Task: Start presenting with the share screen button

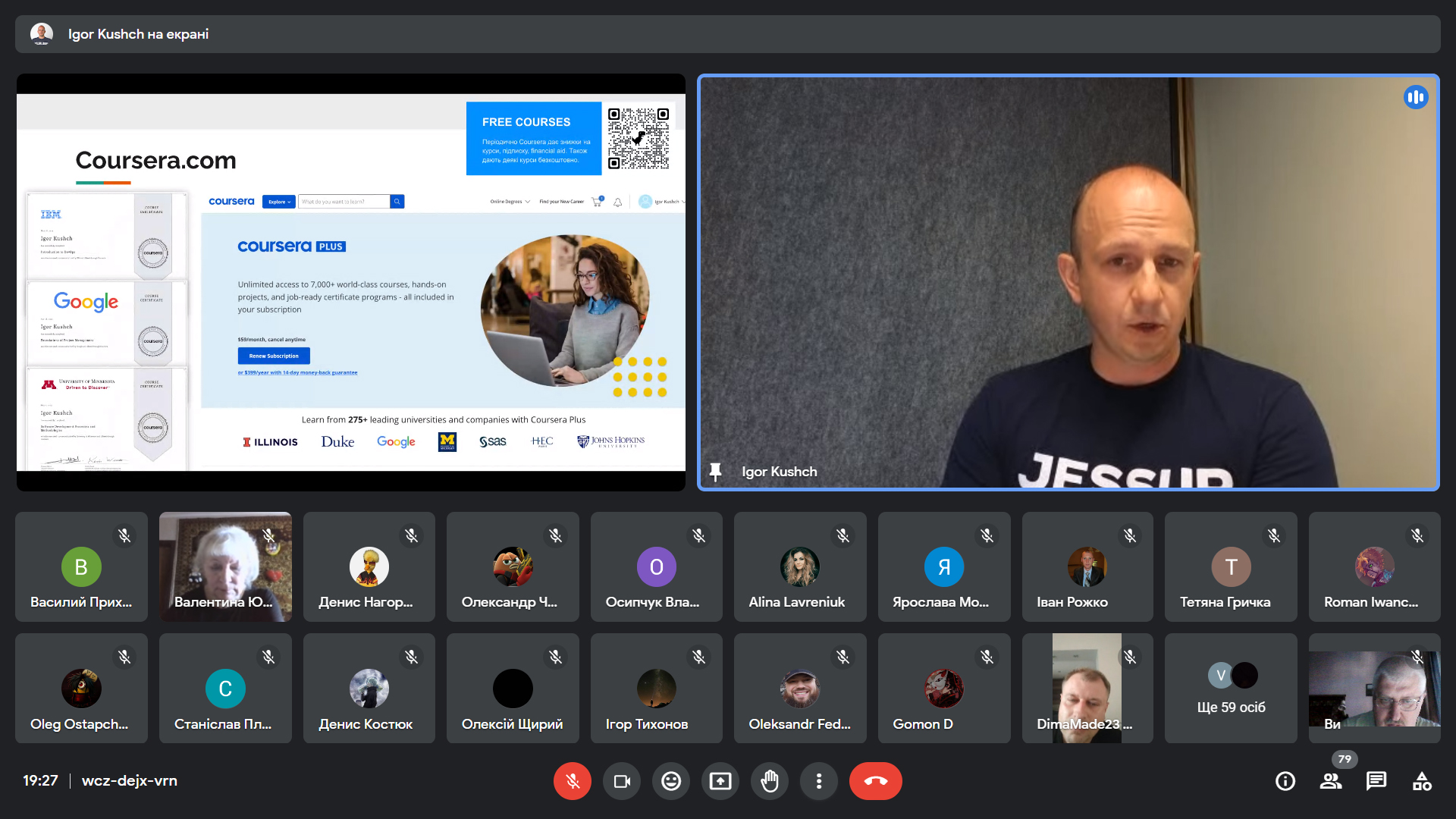Action: pos(720,781)
